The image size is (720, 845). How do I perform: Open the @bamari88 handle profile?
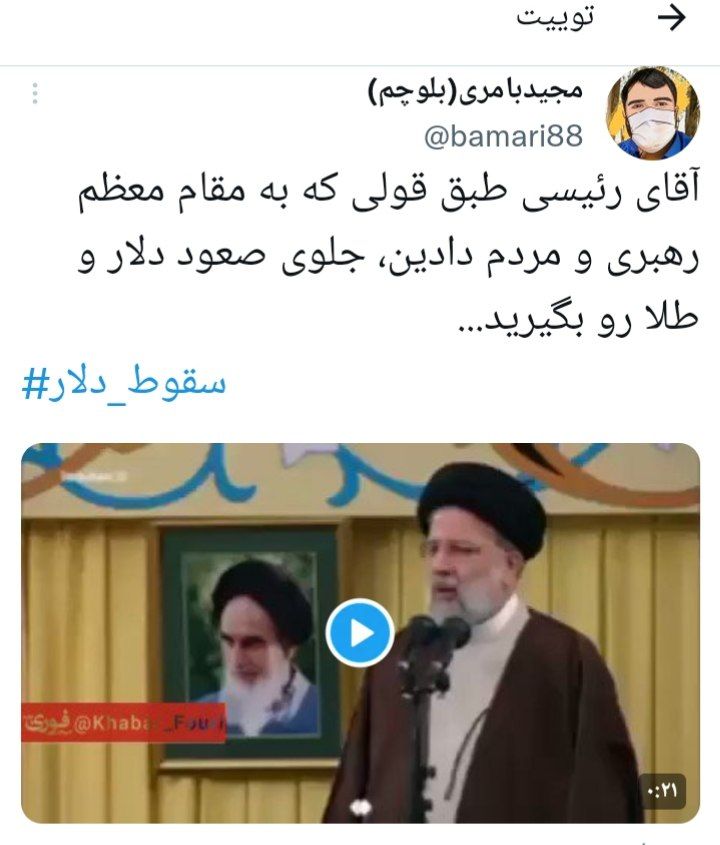(x=503, y=136)
